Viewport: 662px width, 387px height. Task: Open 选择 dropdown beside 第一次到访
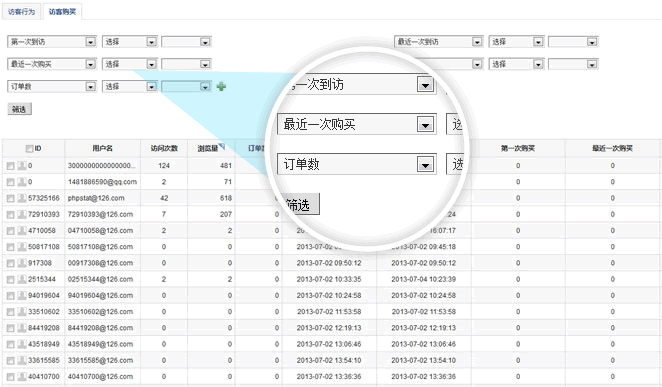coord(130,42)
